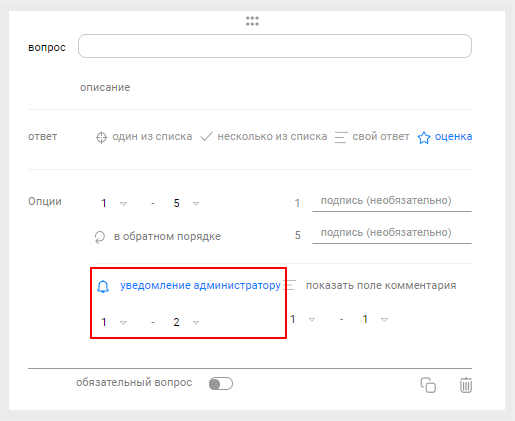The height and width of the screenshot is (421, 515).
Task: Click the вопрос text input field
Action: pyautogui.click(x=275, y=46)
